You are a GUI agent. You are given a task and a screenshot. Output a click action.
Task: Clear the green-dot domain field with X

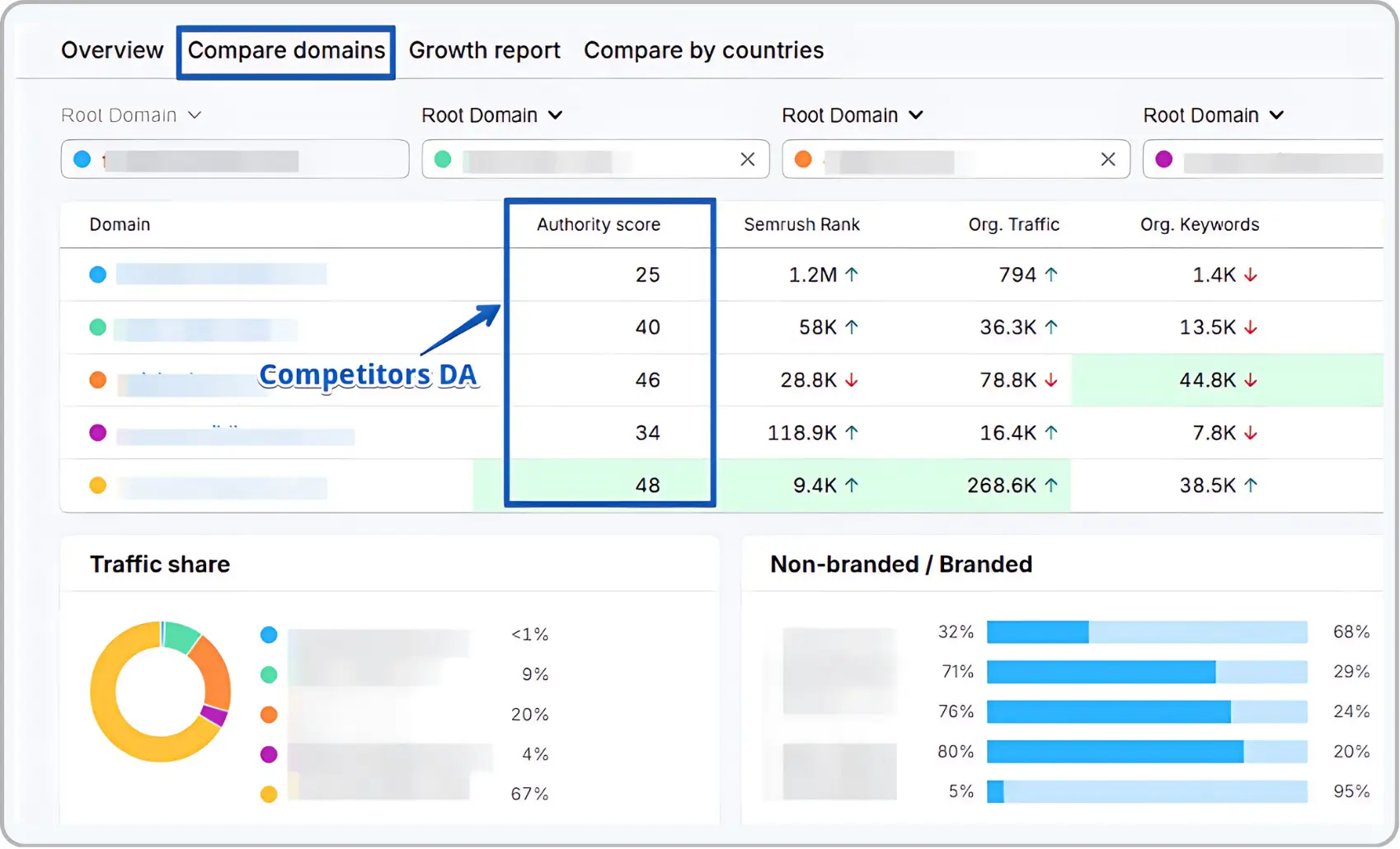pos(748,159)
